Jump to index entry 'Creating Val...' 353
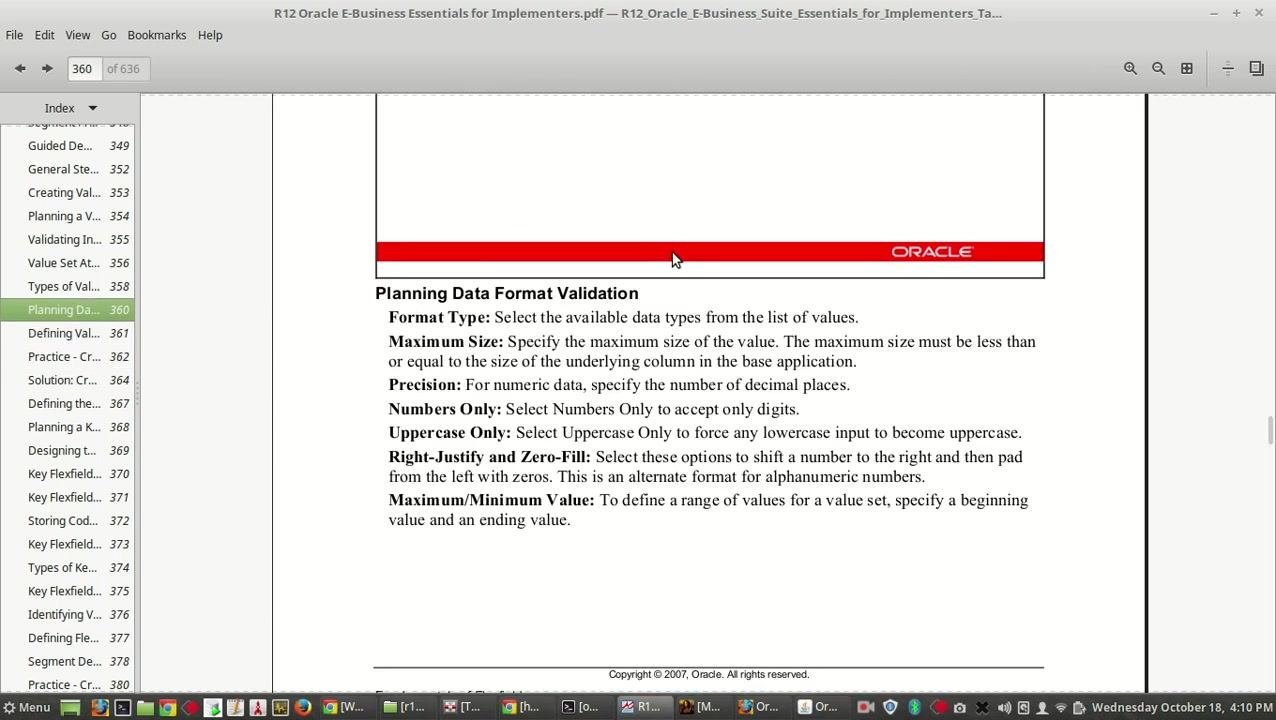This screenshot has height=720, width=1276. pos(67,193)
